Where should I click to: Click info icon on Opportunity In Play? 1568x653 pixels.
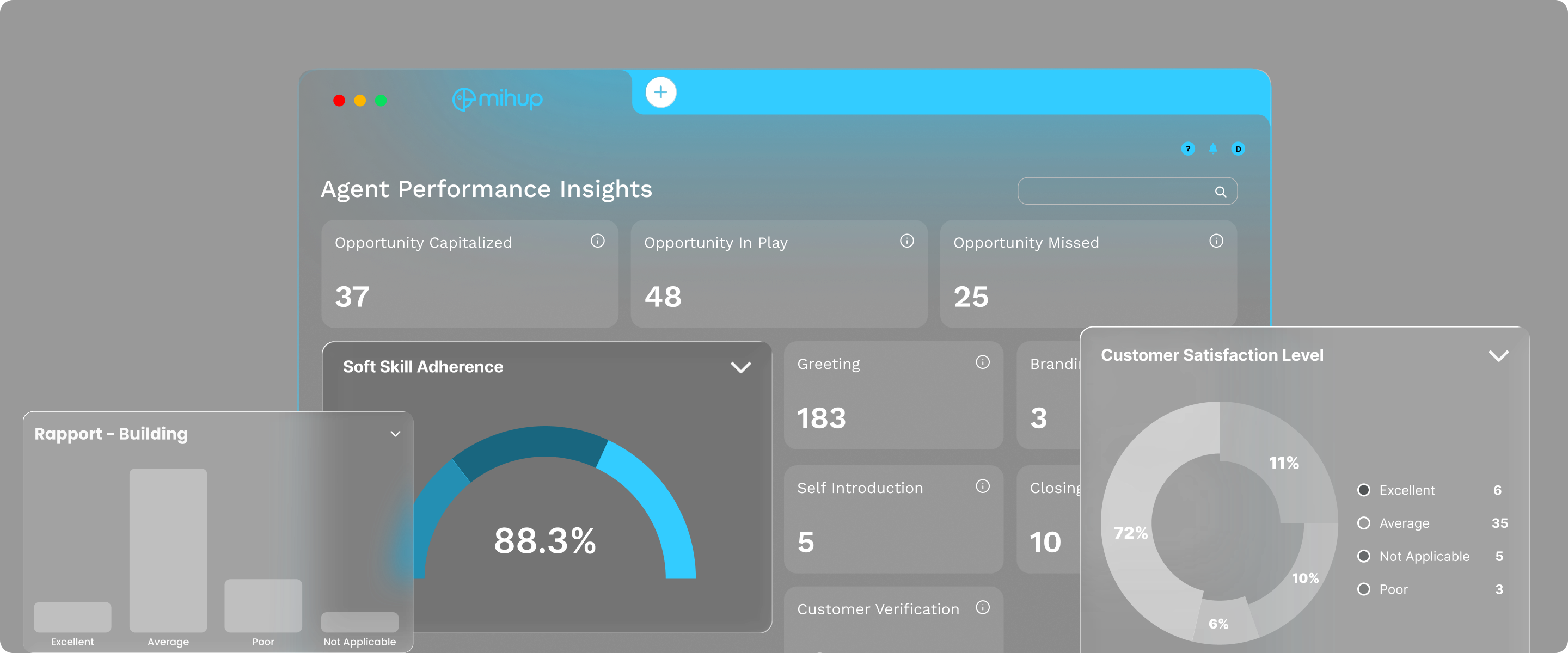click(906, 241)
